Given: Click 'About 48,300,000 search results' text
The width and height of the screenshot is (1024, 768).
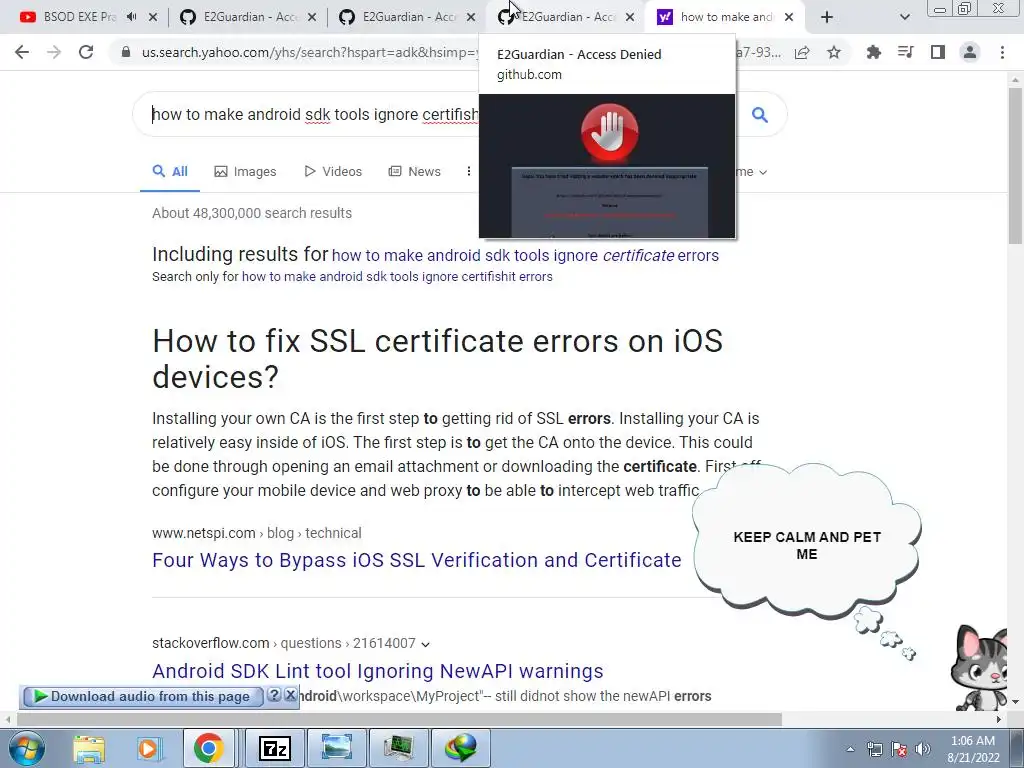Looking at the screenshot, I should tap(252, 214).
